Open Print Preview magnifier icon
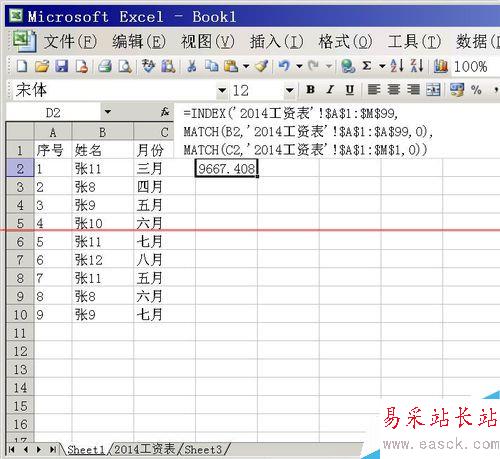The image size is (500, 459). (x=125, y=66)
